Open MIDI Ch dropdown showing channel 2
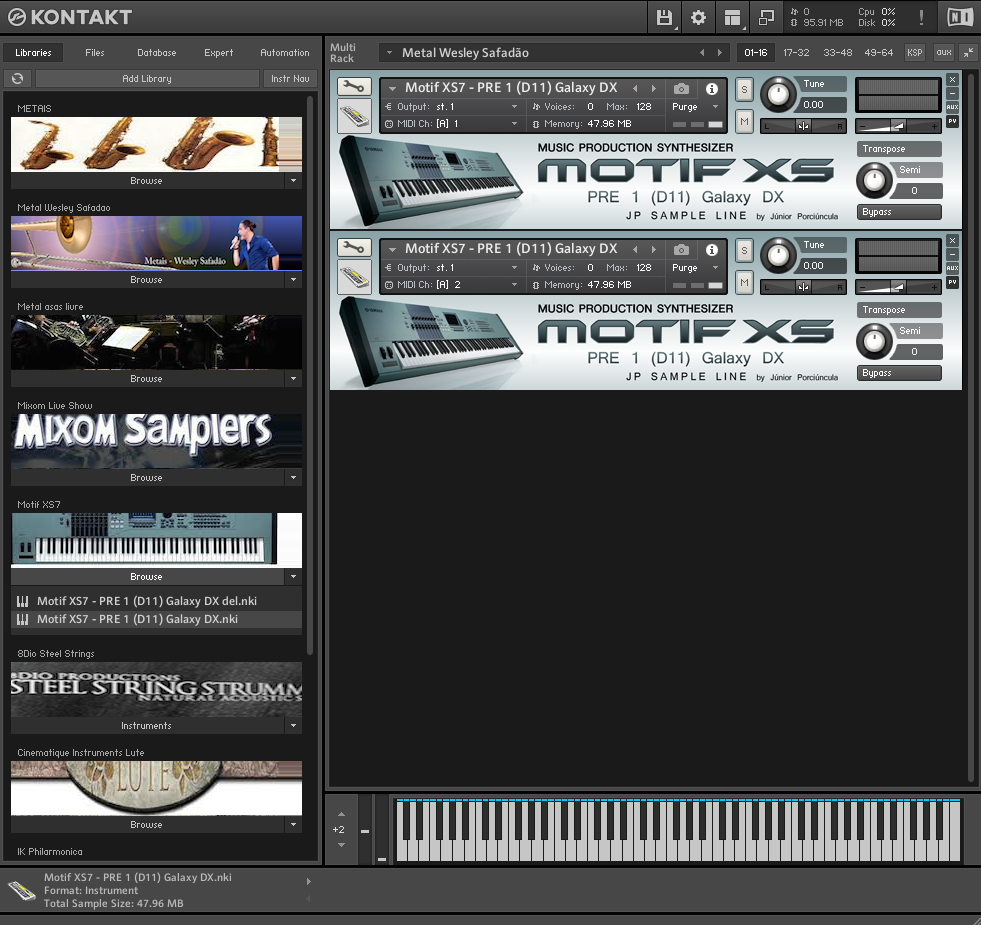 [x=514, y=285]
